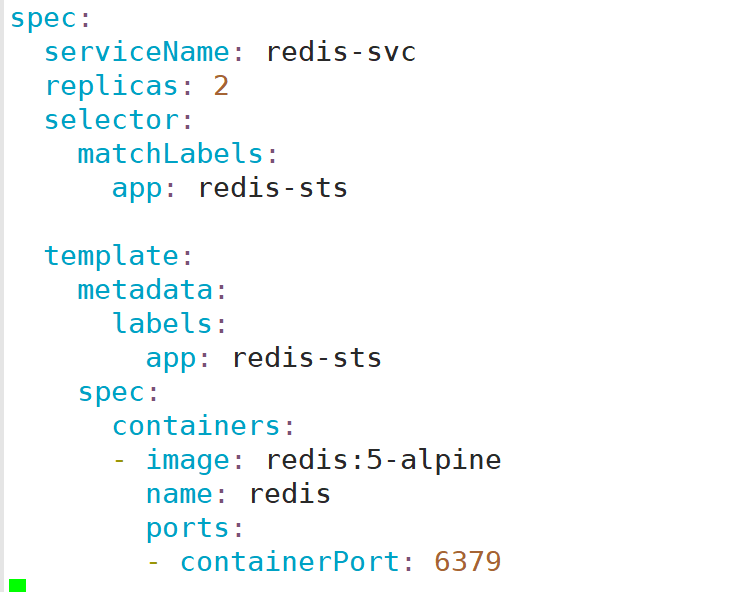
Task: Click the 'name' key
Action: 179,495
